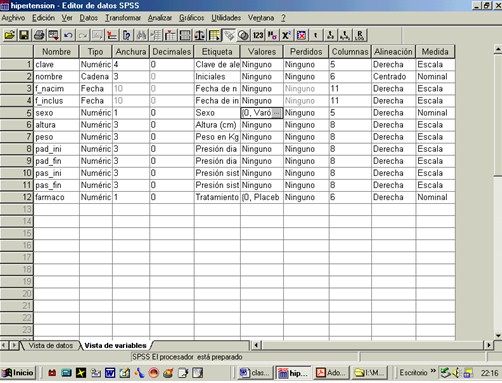Click the Inicio start button
The width and height of the screenshot is (502, 383).
18,373
